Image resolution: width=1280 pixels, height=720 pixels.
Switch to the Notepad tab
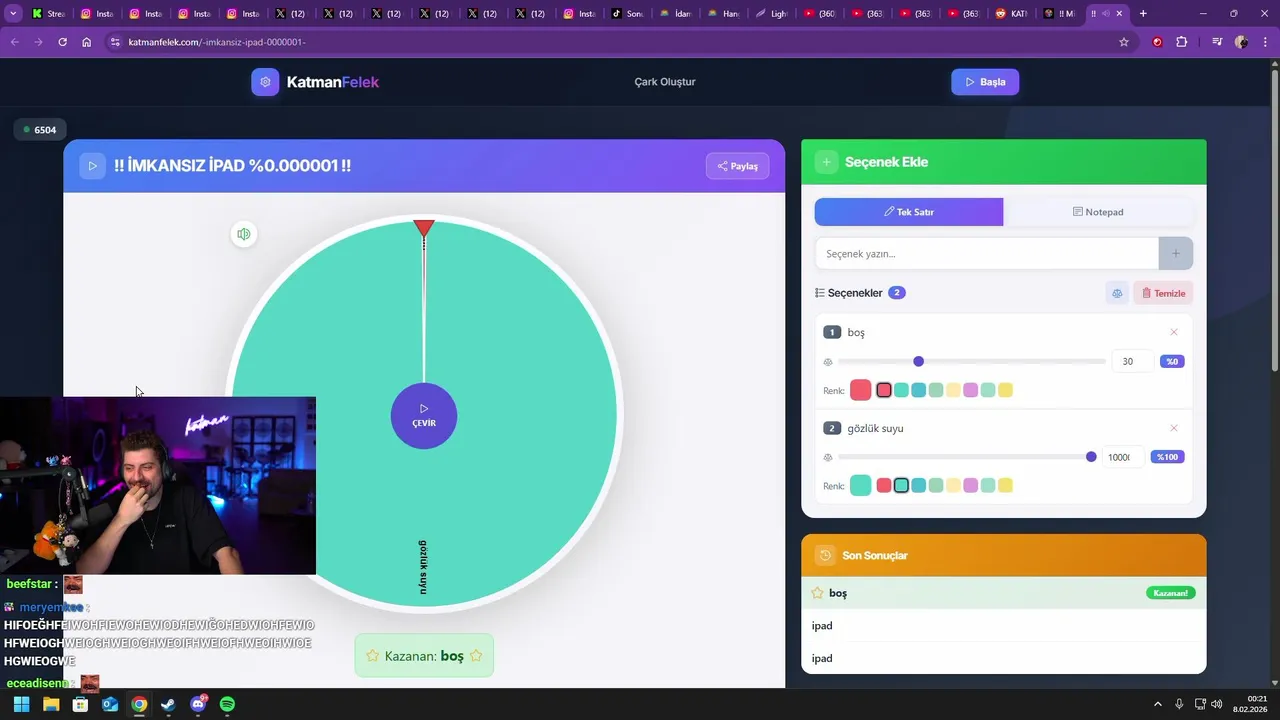(x=1098, y=212)
